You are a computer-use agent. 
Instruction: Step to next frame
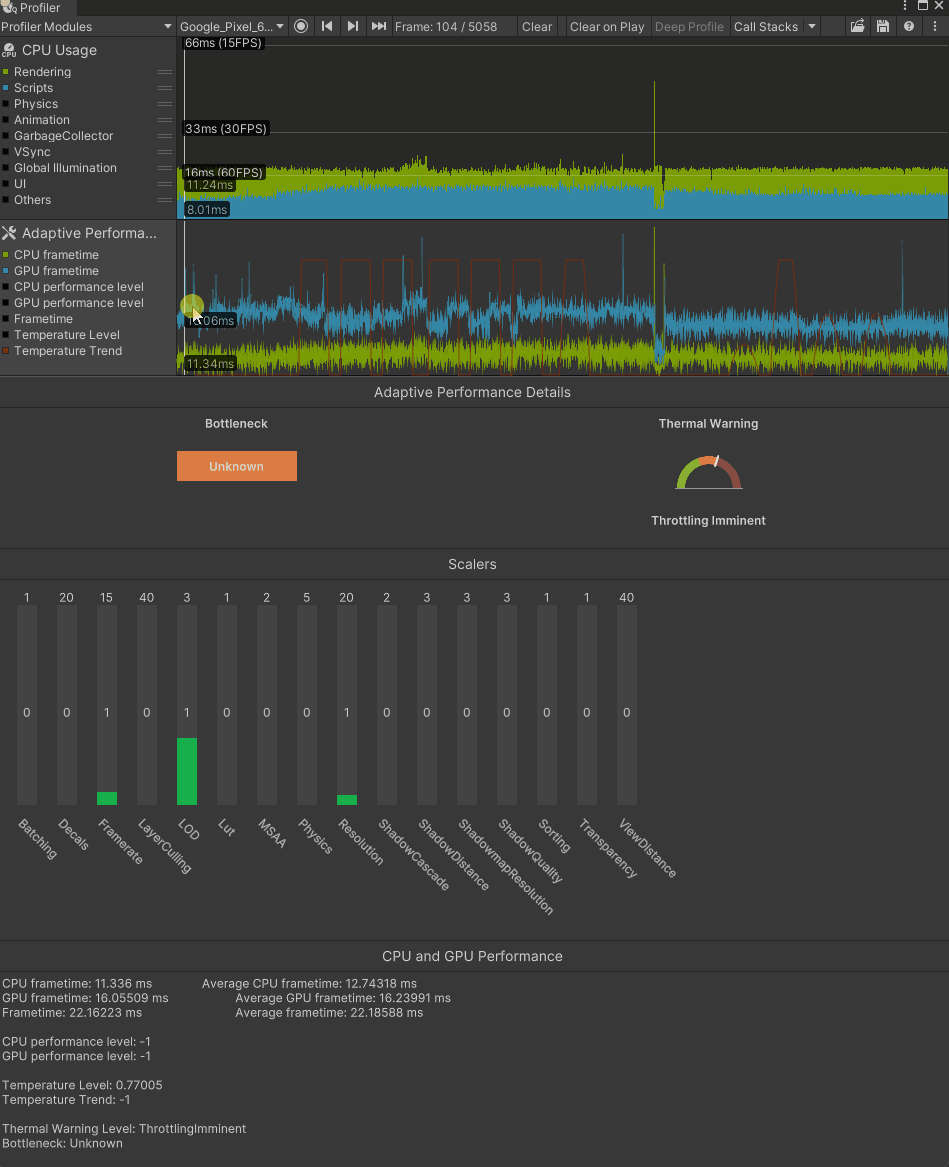coord(353,27)
